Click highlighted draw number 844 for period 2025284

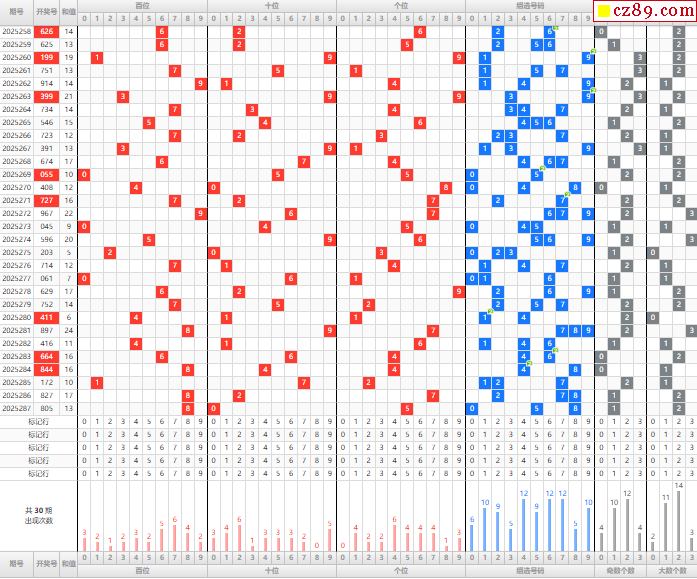coord(46,369)
